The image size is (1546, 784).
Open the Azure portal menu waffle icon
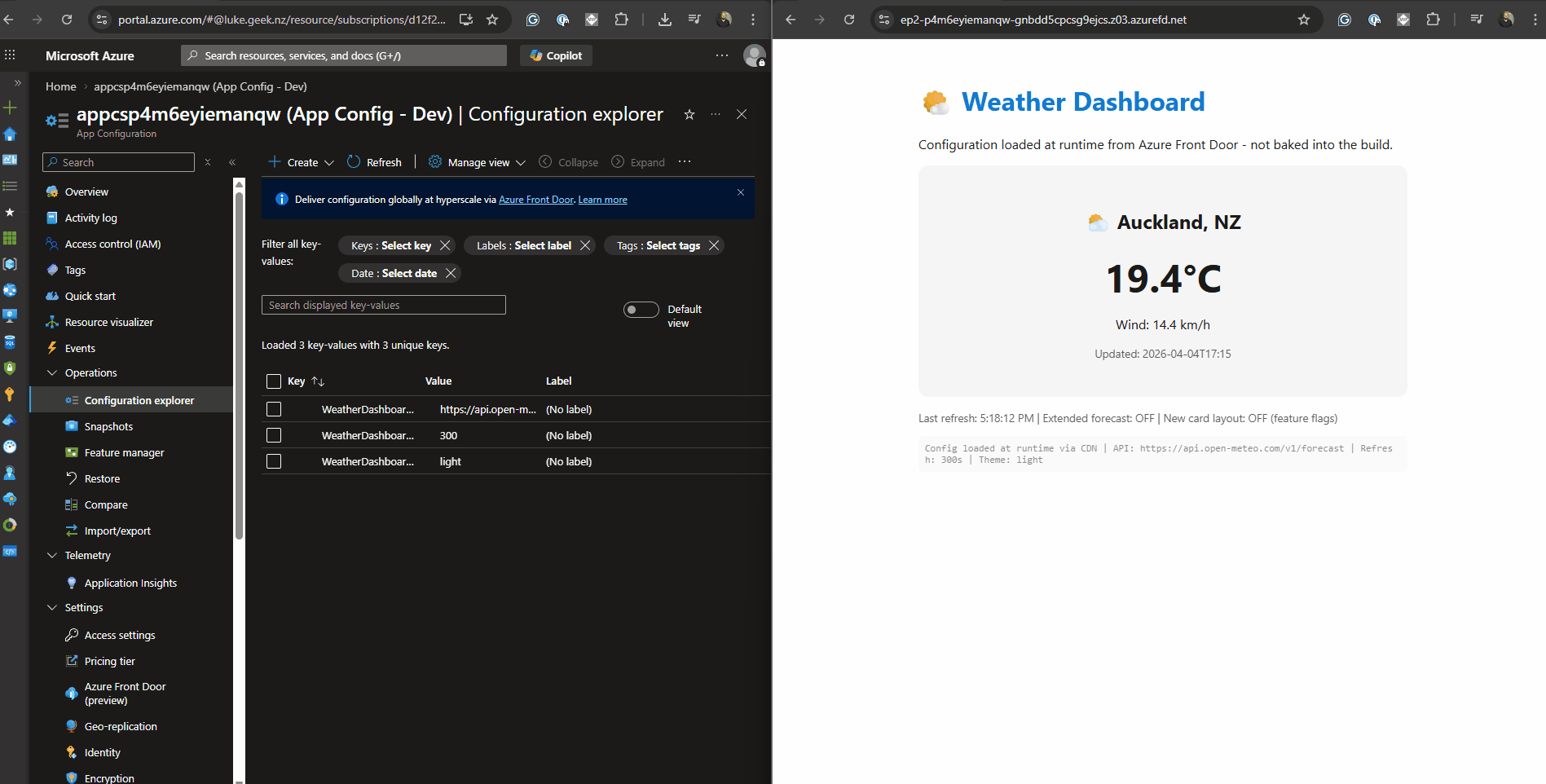[x=10, y=55]
